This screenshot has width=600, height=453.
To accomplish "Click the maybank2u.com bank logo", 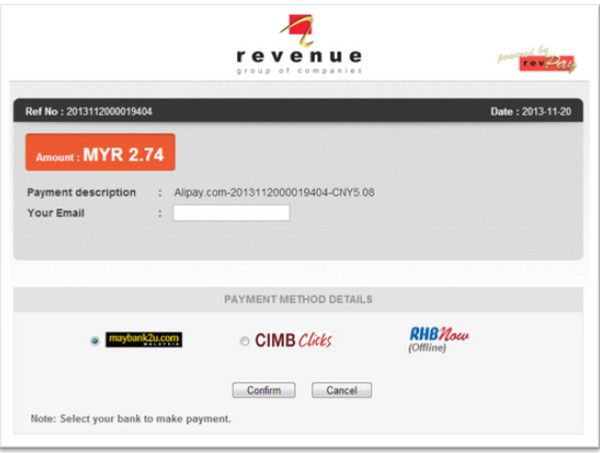I will point(144,340).
